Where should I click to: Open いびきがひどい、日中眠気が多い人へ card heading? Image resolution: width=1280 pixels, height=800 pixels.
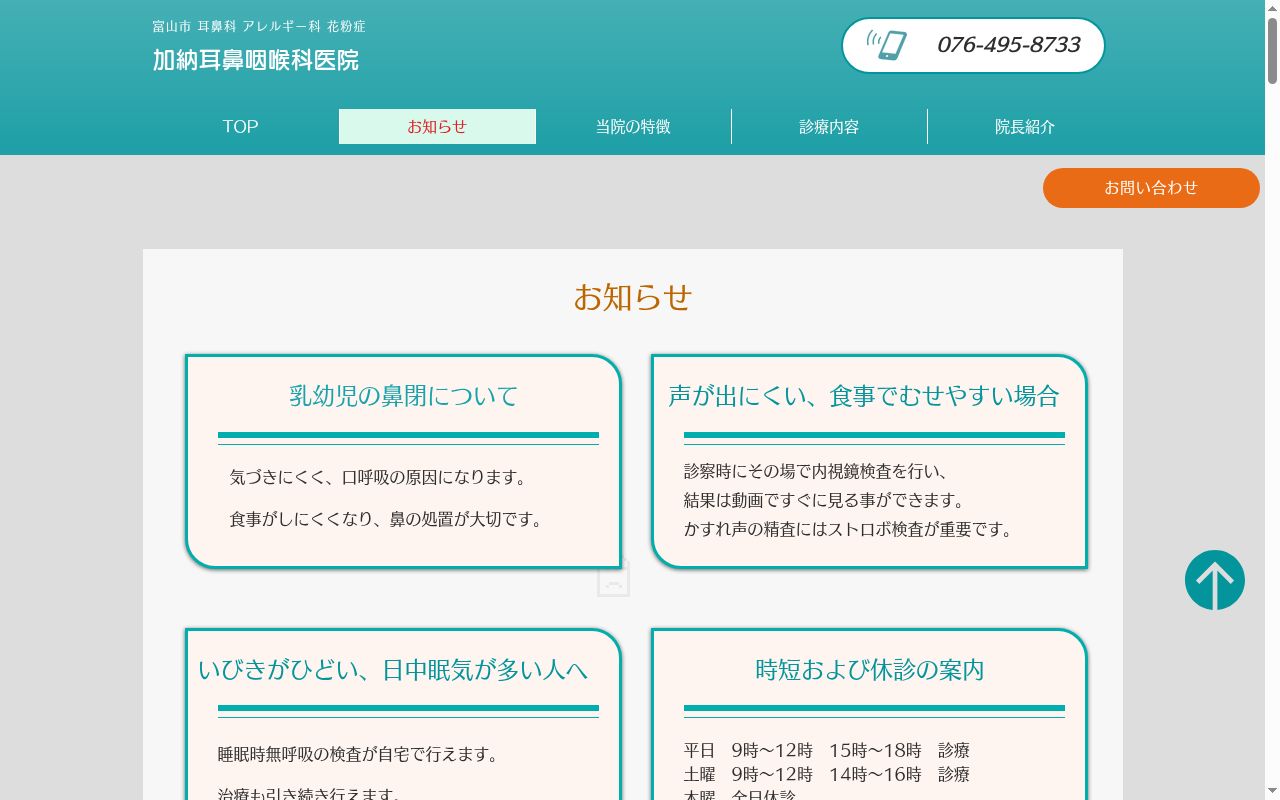coord(393,670)
